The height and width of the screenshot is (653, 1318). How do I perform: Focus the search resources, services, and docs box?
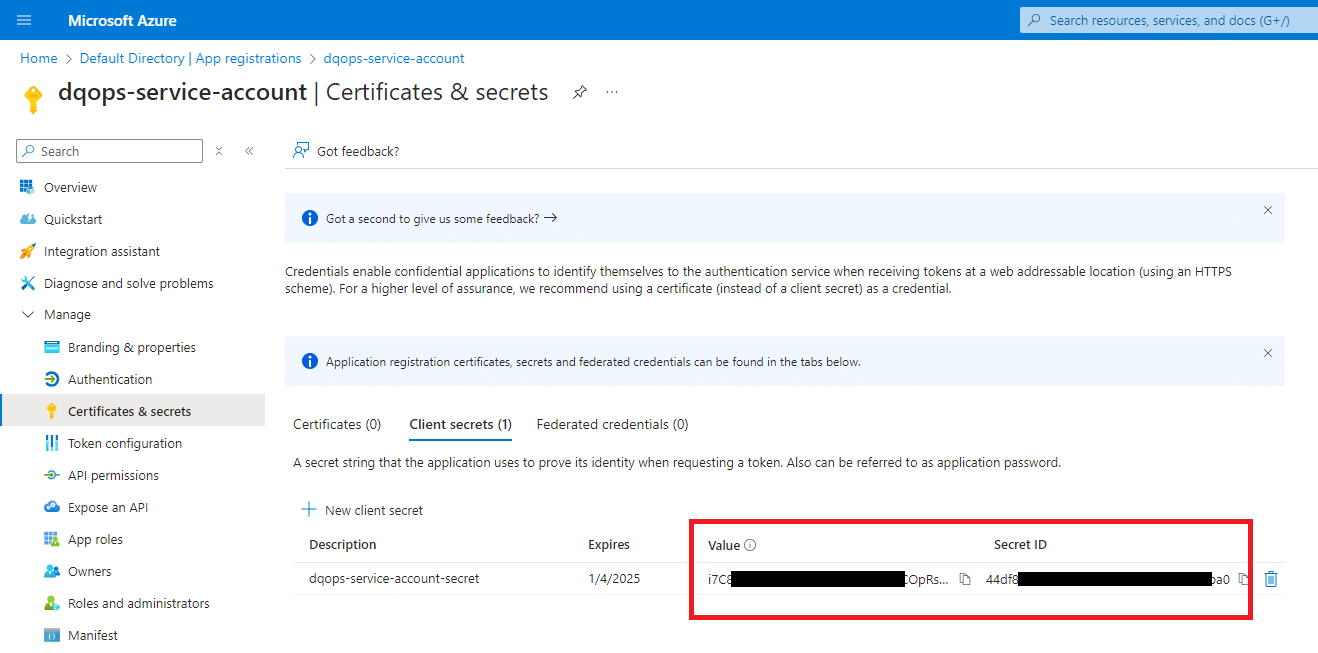pyautogui.click(x=1168, y=20)
